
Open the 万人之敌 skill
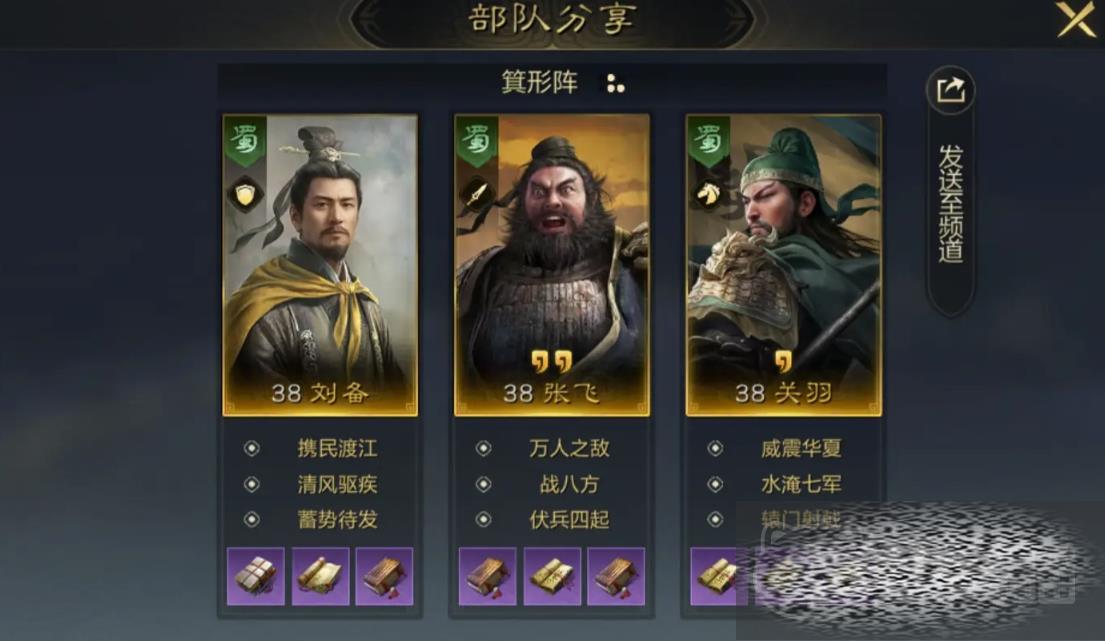coord(569,448)
